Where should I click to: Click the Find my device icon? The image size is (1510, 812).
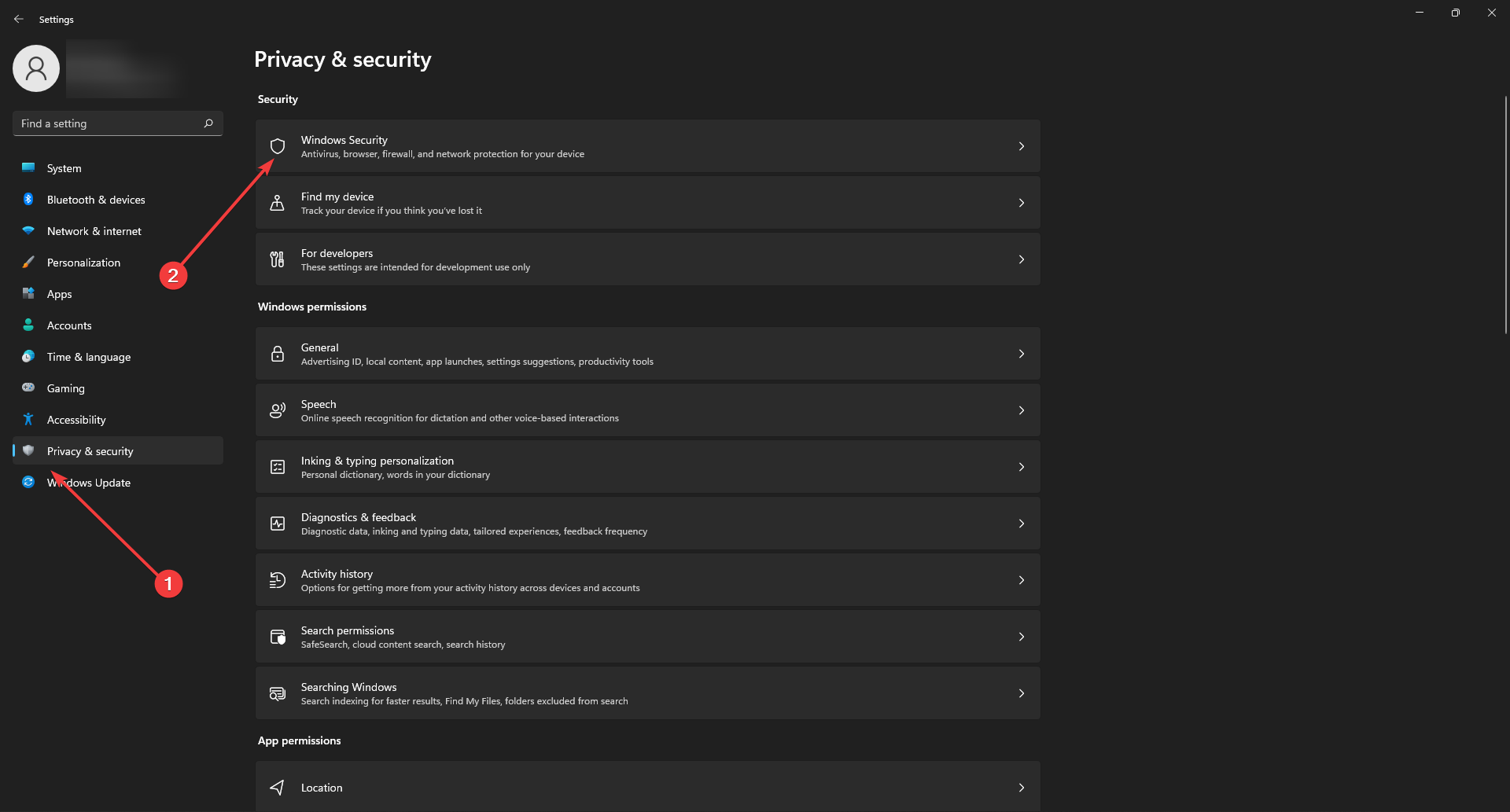tap(278, 203)
